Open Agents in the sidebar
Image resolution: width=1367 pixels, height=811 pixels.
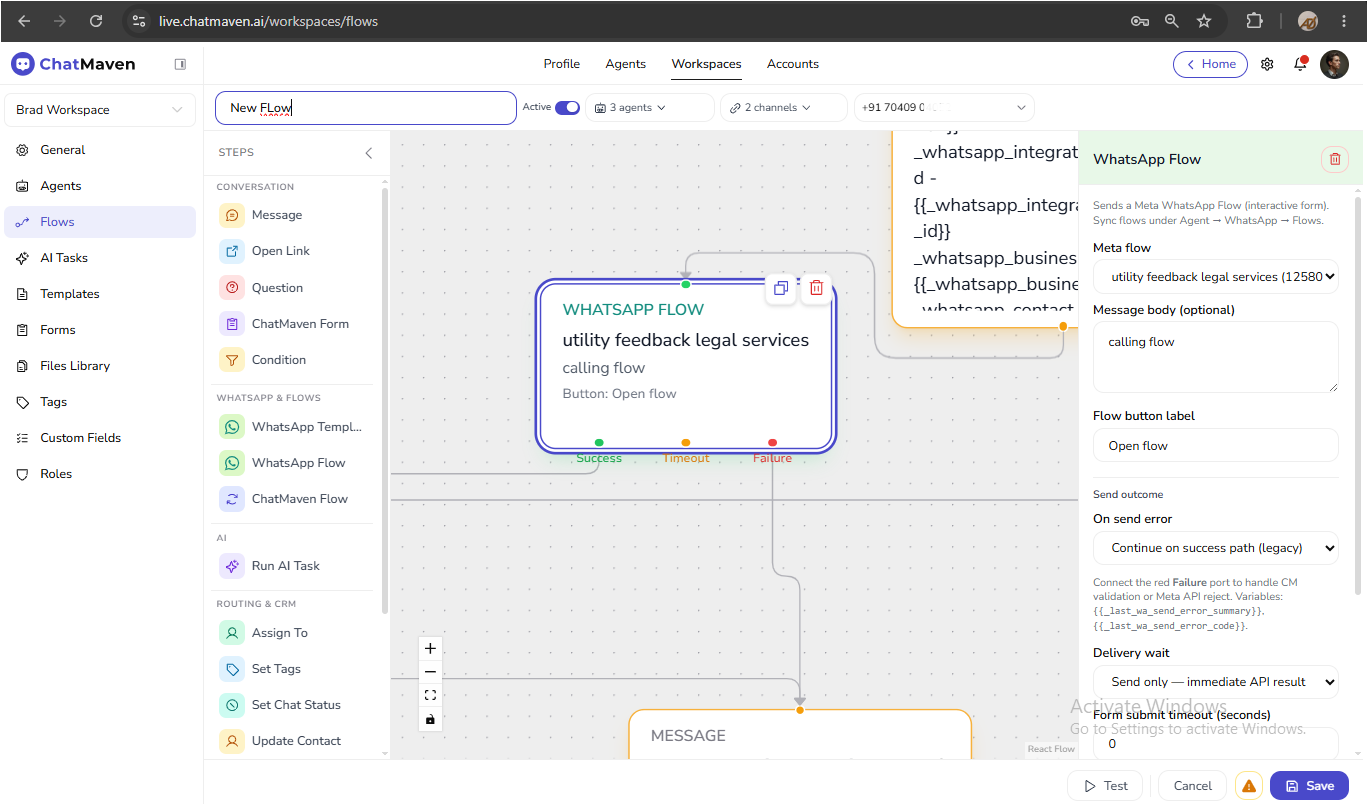(100, 186)
